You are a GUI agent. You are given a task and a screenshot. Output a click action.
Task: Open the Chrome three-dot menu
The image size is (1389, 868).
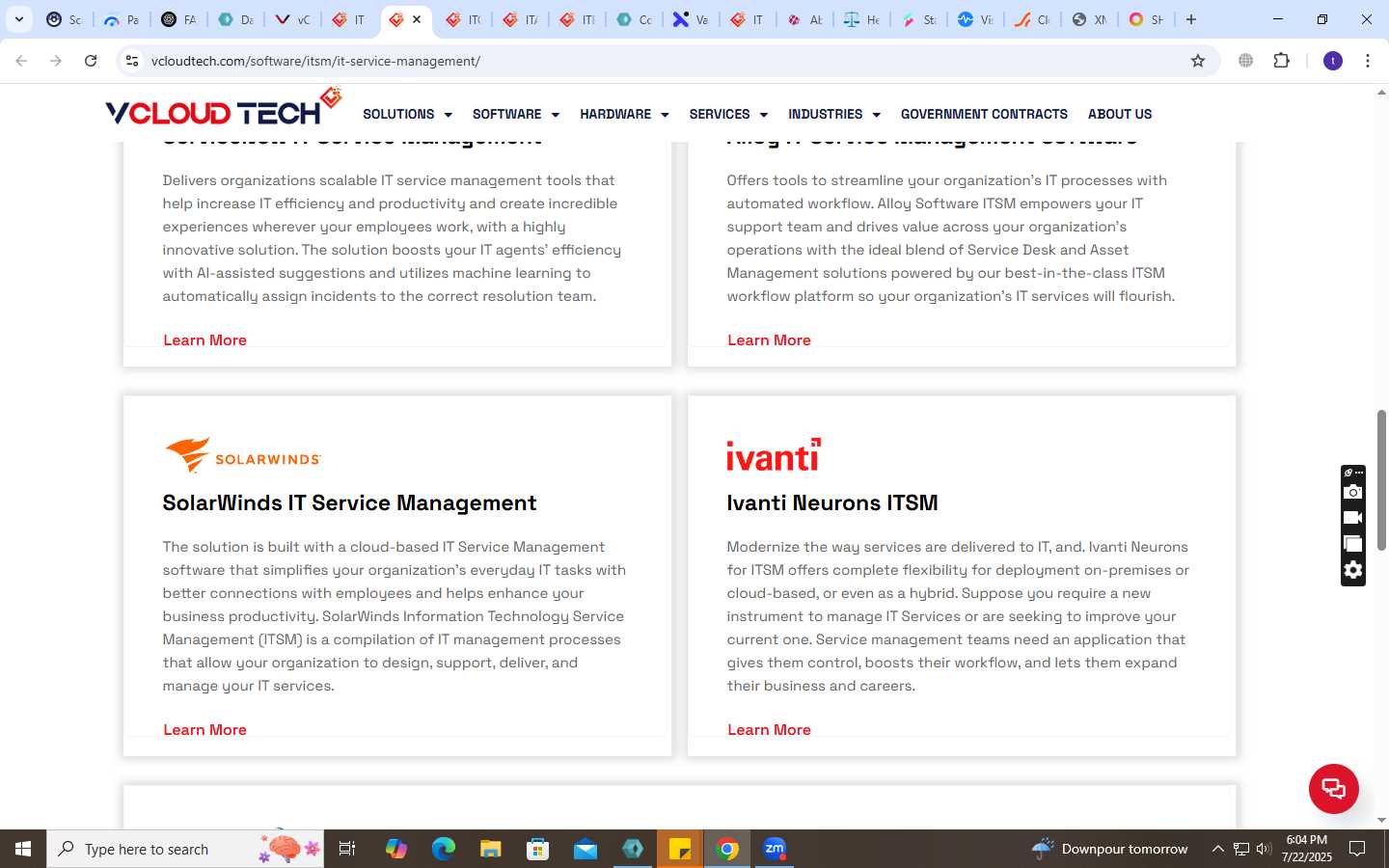click(x=1368, y=61)
